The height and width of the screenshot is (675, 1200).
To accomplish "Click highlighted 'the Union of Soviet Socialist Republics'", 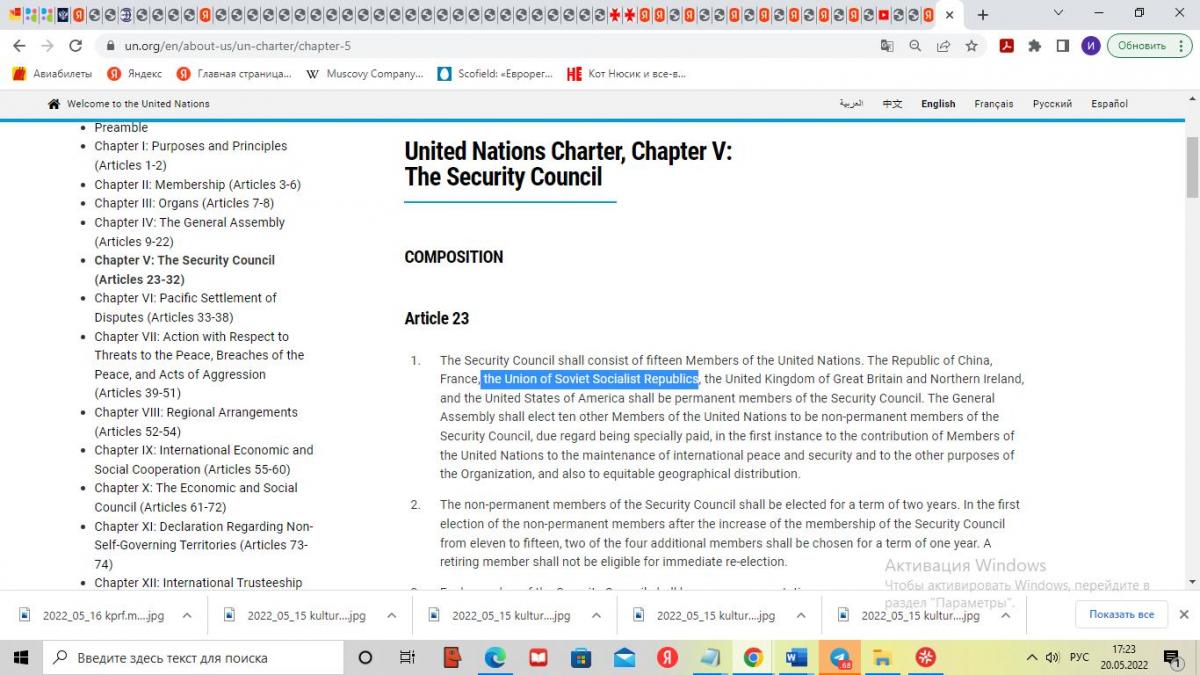I will (590, 379).
